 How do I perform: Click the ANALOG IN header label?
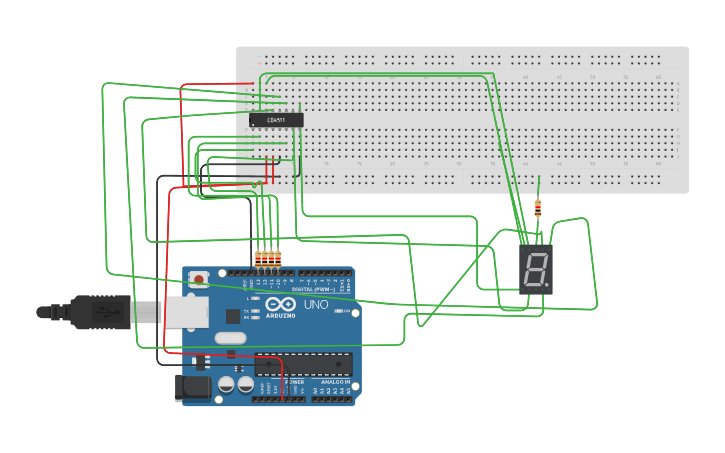point(336,382)
